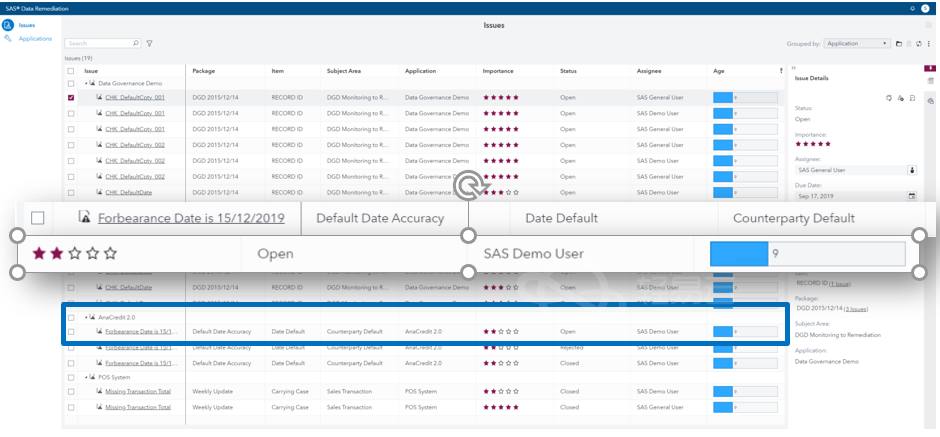Click the document icon in Issue Details
This screenshot has width=940, height=437.
pos(912,98)
